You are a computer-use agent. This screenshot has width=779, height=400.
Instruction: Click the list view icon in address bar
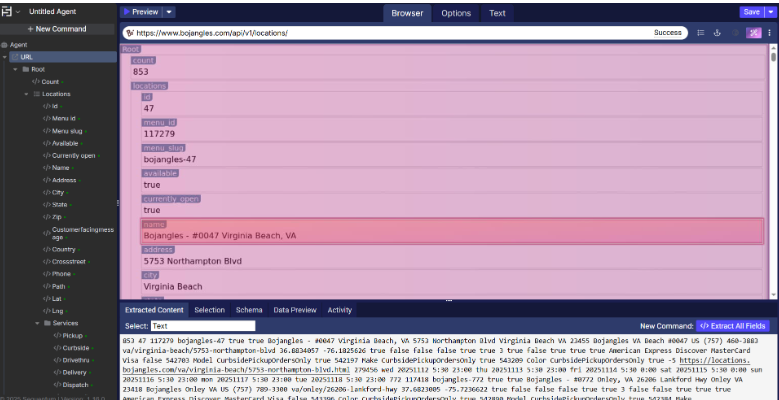pyautogui.click(x=701, y=33)
